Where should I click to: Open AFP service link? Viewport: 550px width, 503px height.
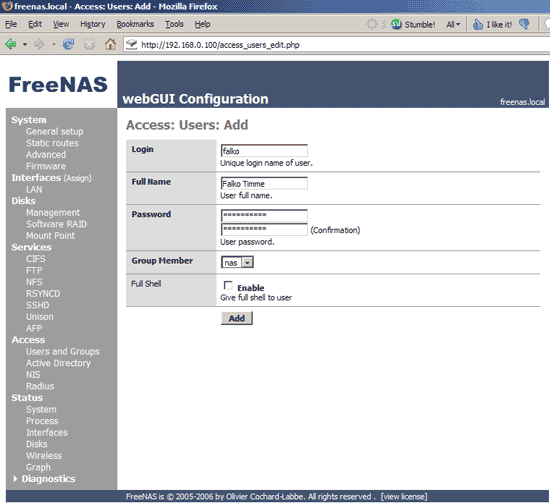(34, 328)
